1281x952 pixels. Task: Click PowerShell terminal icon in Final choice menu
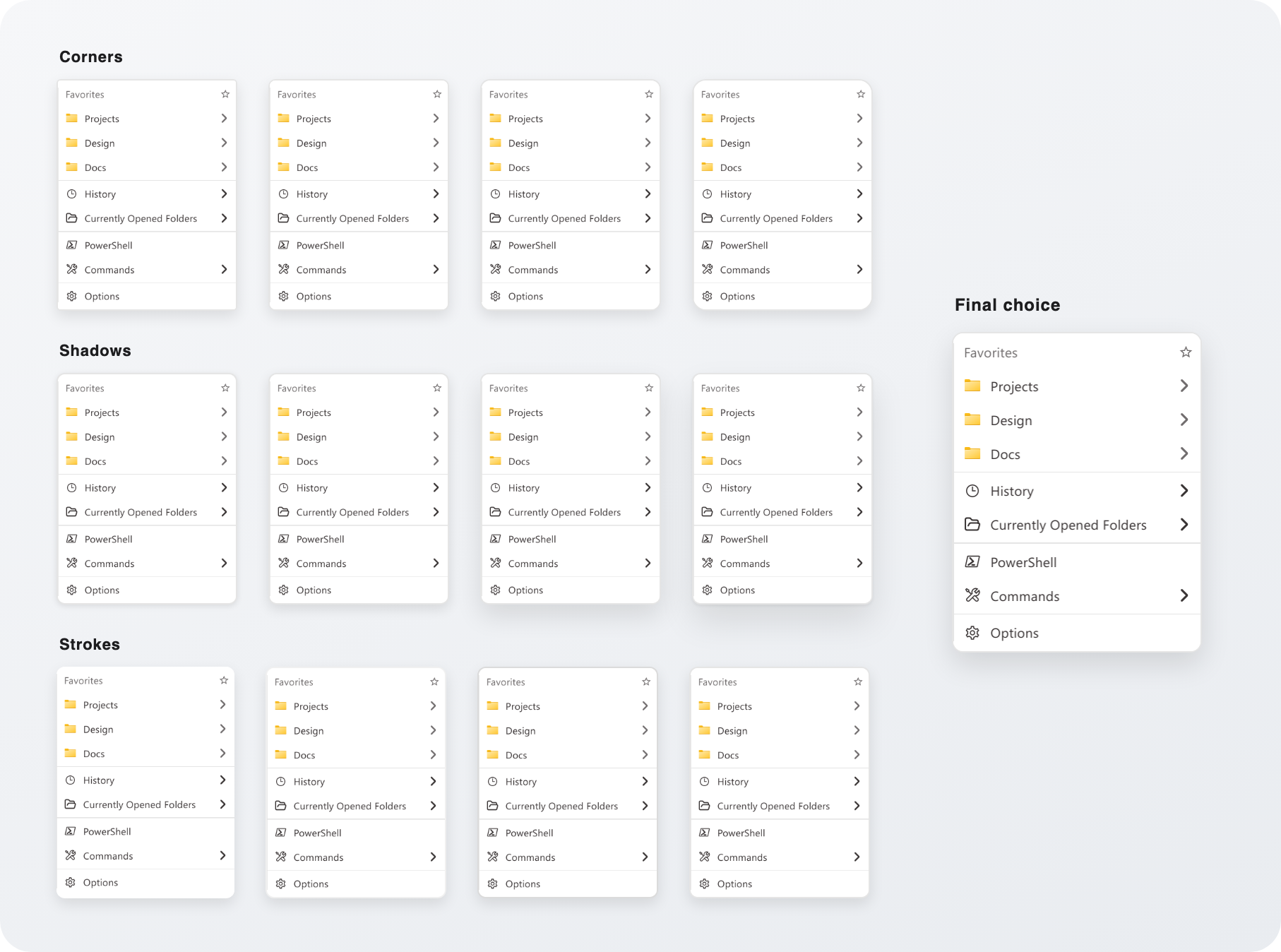972,562
